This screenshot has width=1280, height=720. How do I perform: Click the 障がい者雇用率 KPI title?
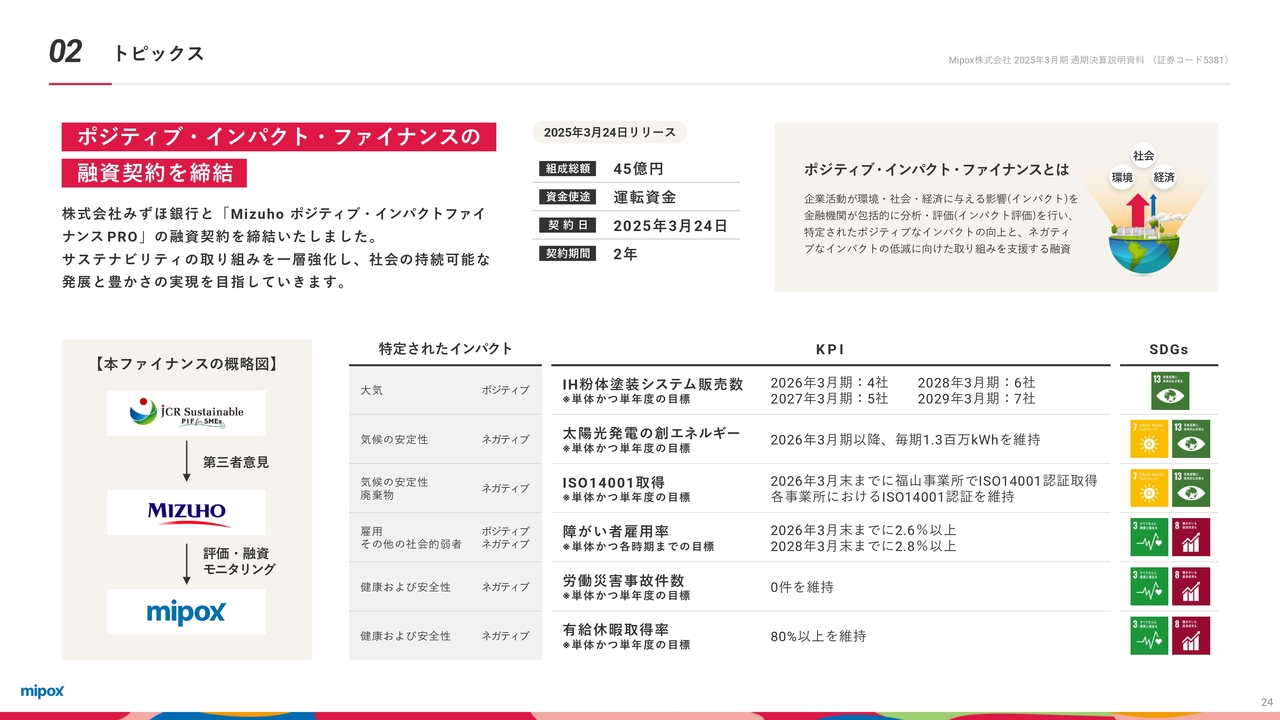coord(616,531)
